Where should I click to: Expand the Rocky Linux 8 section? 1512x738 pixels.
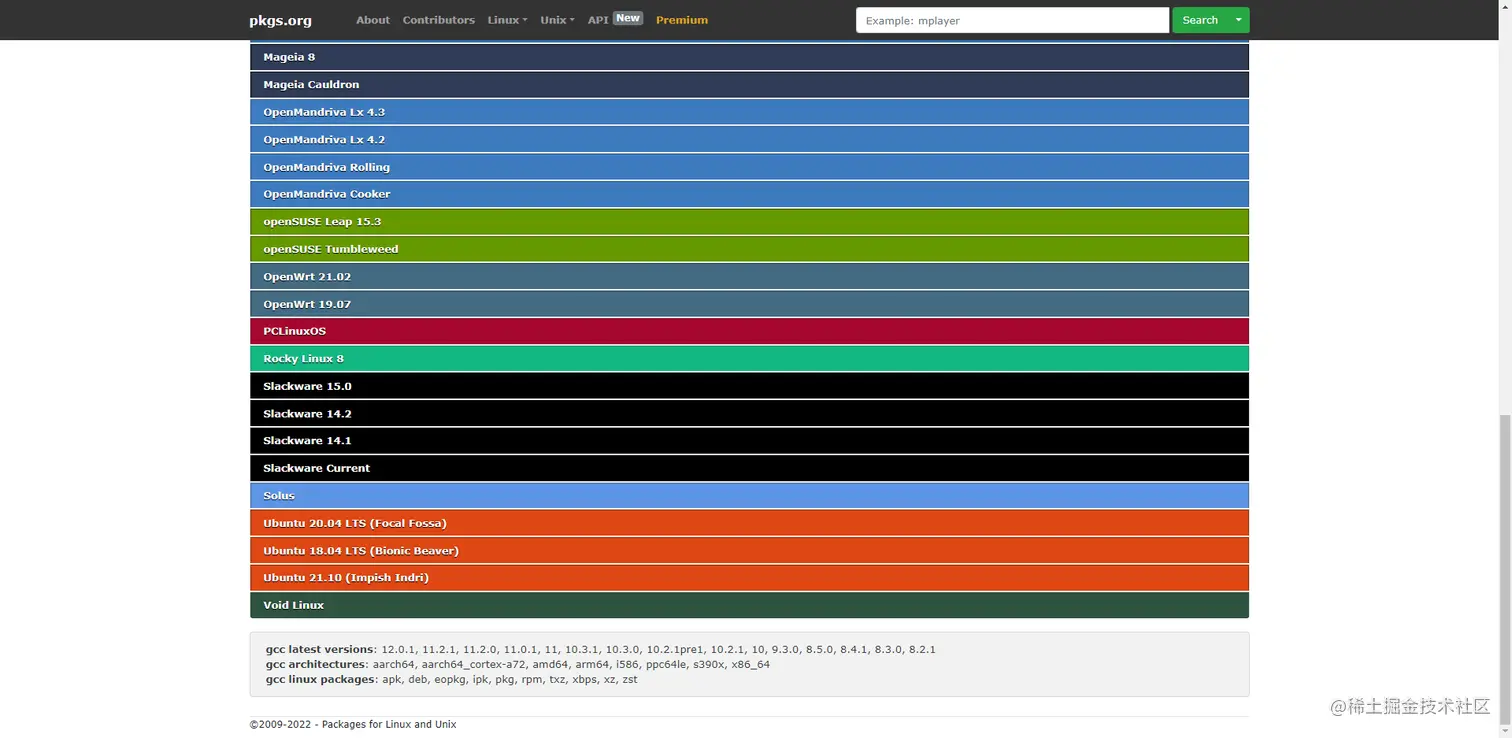(x=749, y=358)
